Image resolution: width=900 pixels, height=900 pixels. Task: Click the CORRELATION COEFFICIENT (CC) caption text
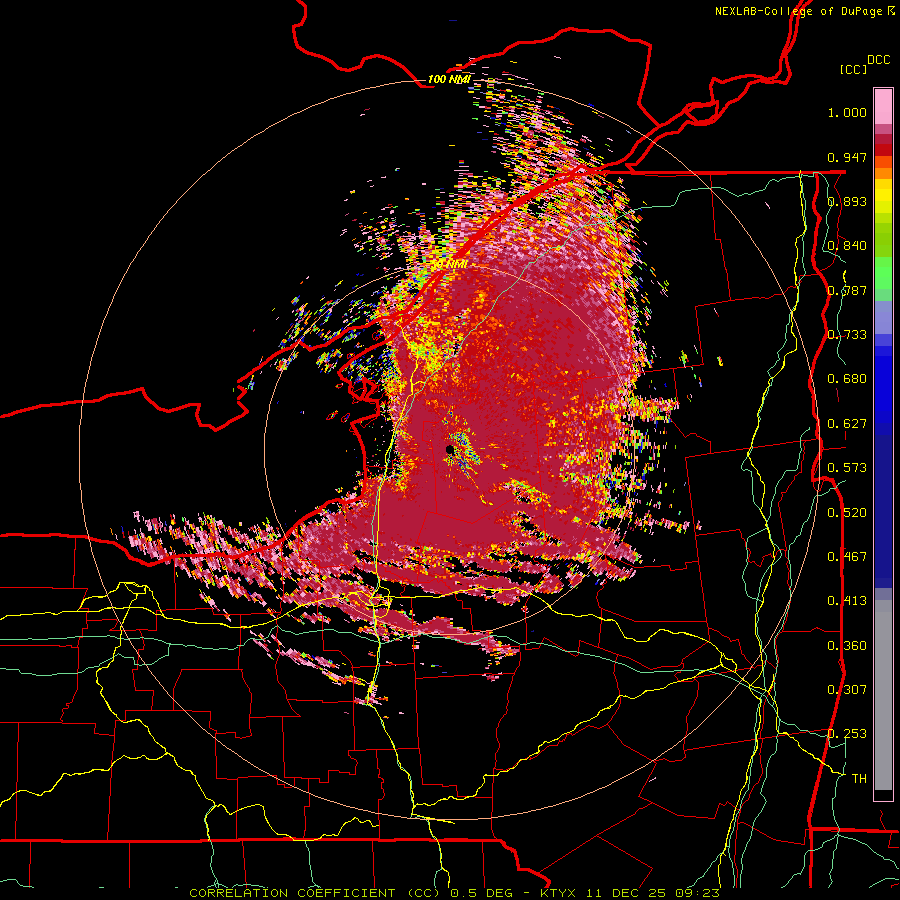(317, 893)
